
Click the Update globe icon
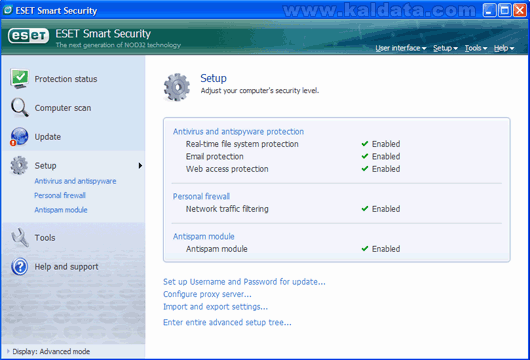click(x=19, y=137)
